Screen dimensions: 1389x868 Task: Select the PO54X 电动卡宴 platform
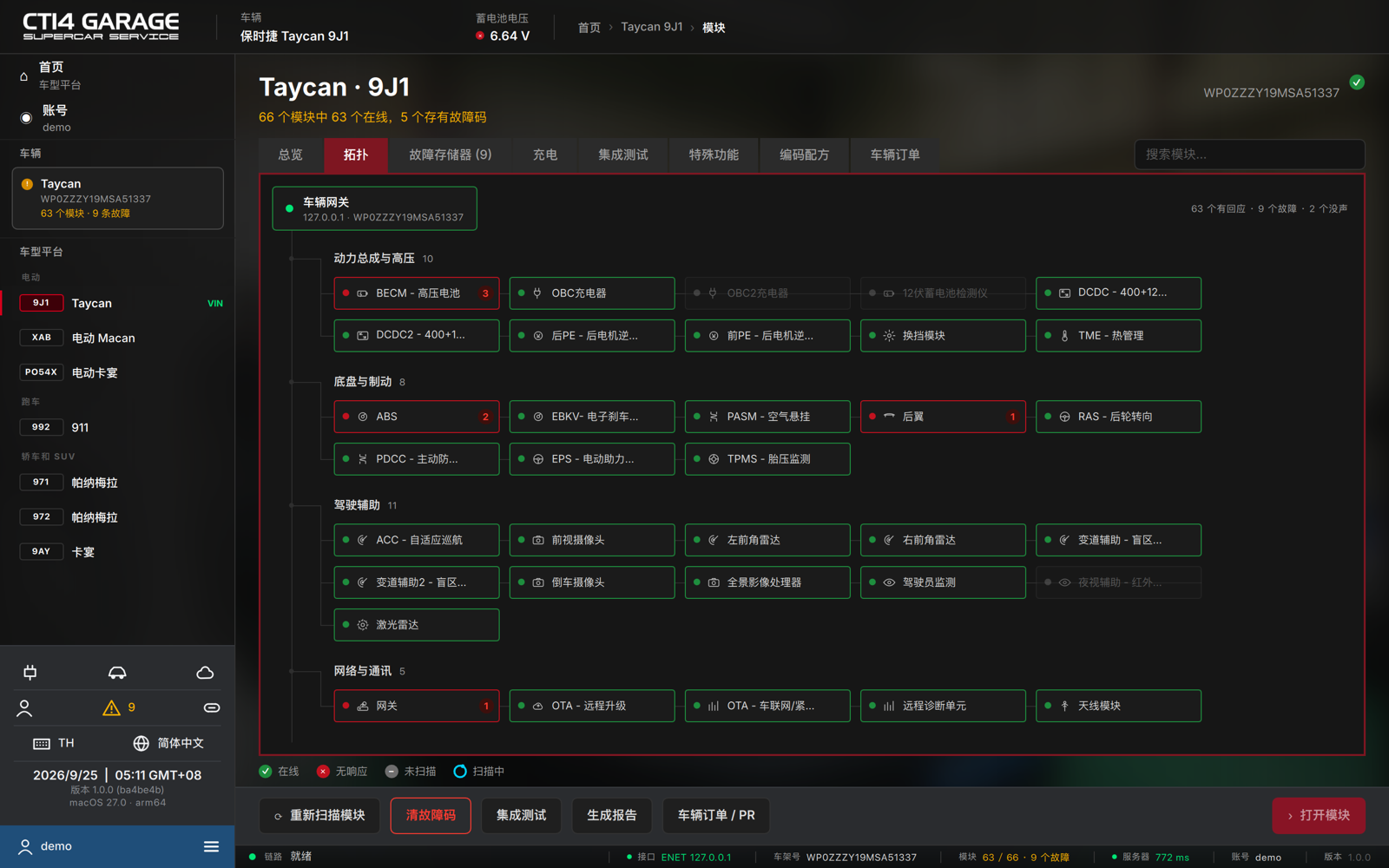[x=117, y=372]
